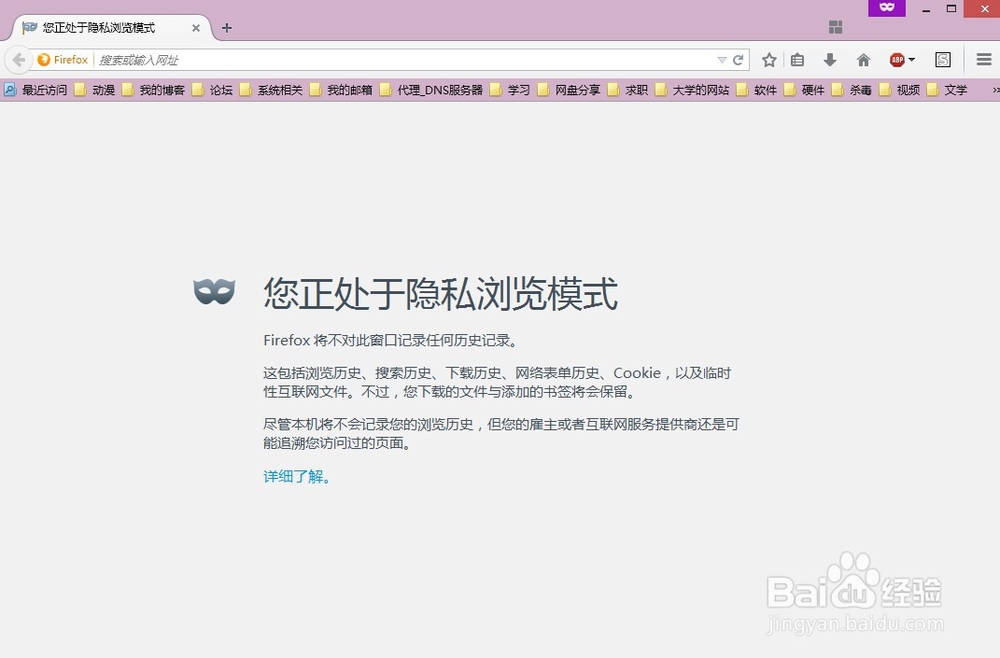This screenshot has height=658, width=1000.
Task: Click the text Firefox 将不对此窗口记录任何历史记录
Action: [x=390, y=340]
